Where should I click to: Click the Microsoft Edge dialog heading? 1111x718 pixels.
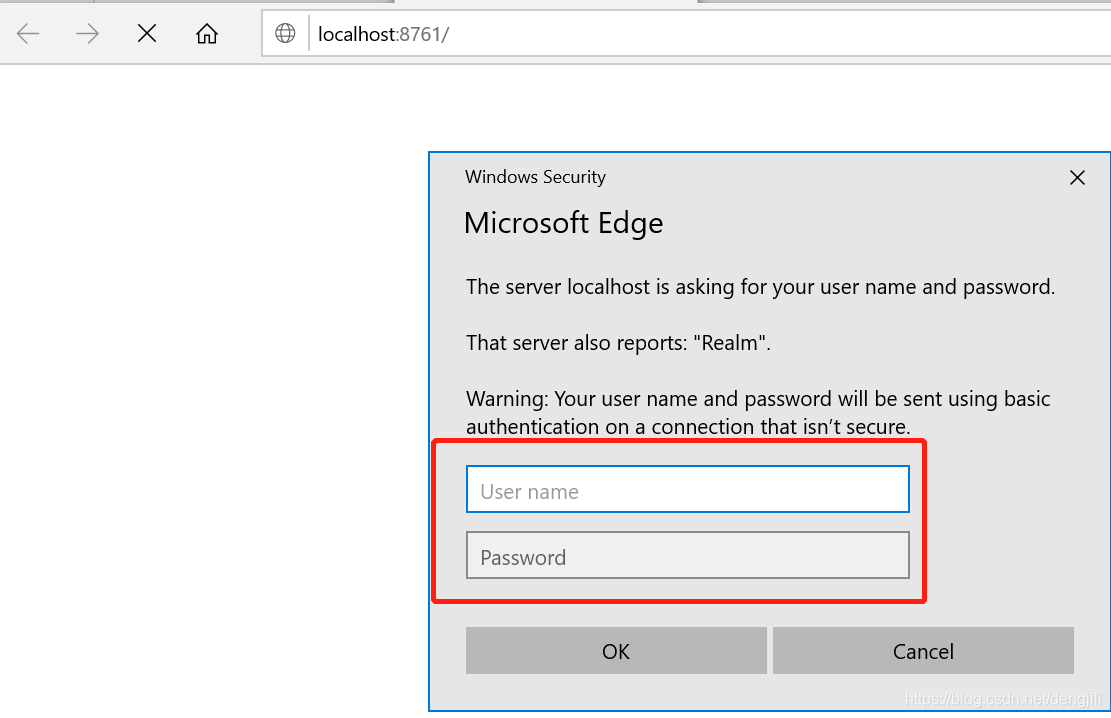tap(563, 222)
